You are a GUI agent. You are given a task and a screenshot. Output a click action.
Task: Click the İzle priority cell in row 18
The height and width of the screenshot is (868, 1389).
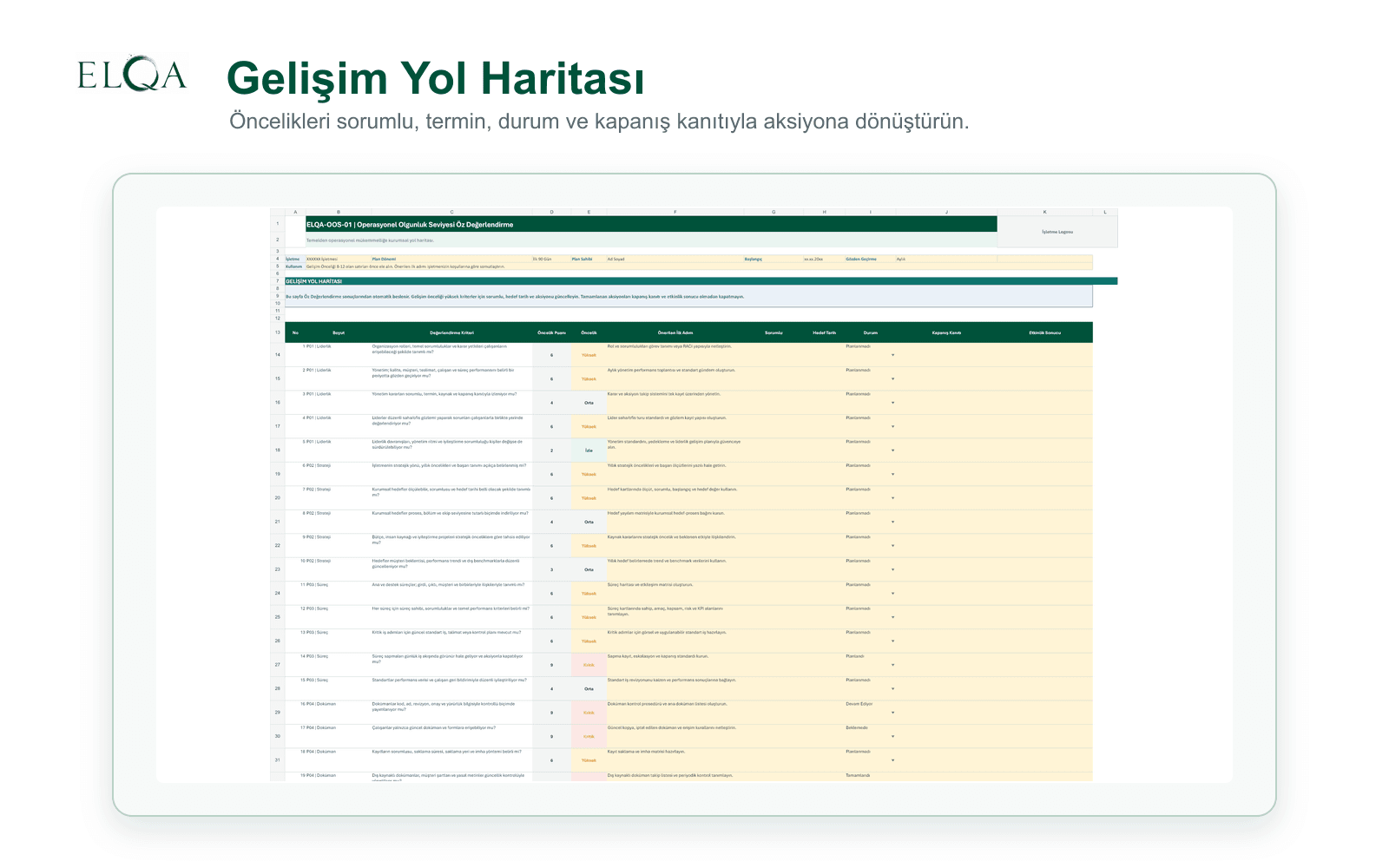point(589,450)
